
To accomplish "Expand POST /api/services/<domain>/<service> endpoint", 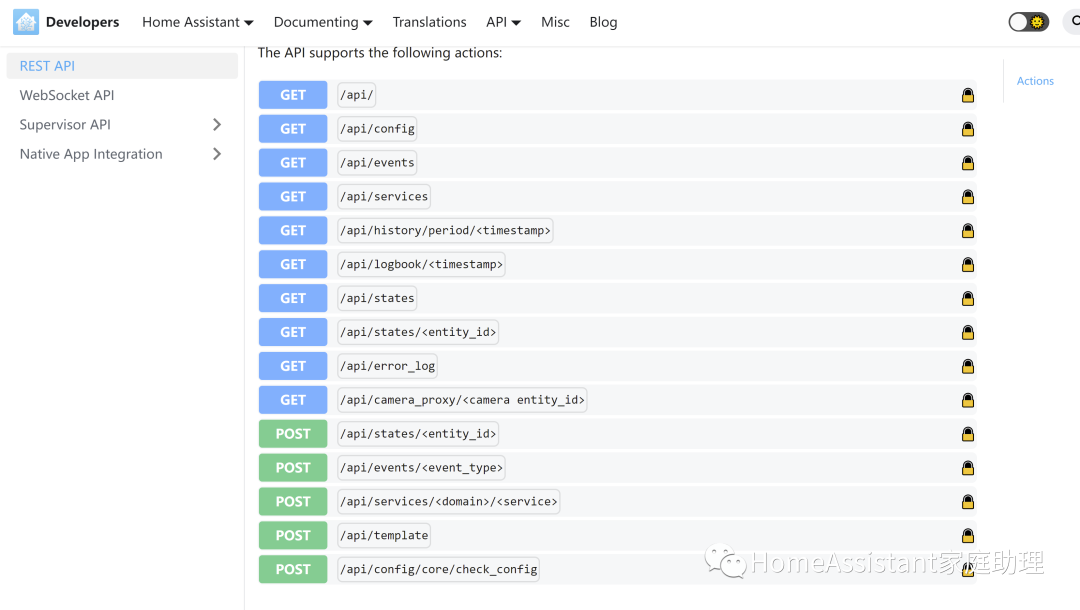I will [x=617, y=501].
